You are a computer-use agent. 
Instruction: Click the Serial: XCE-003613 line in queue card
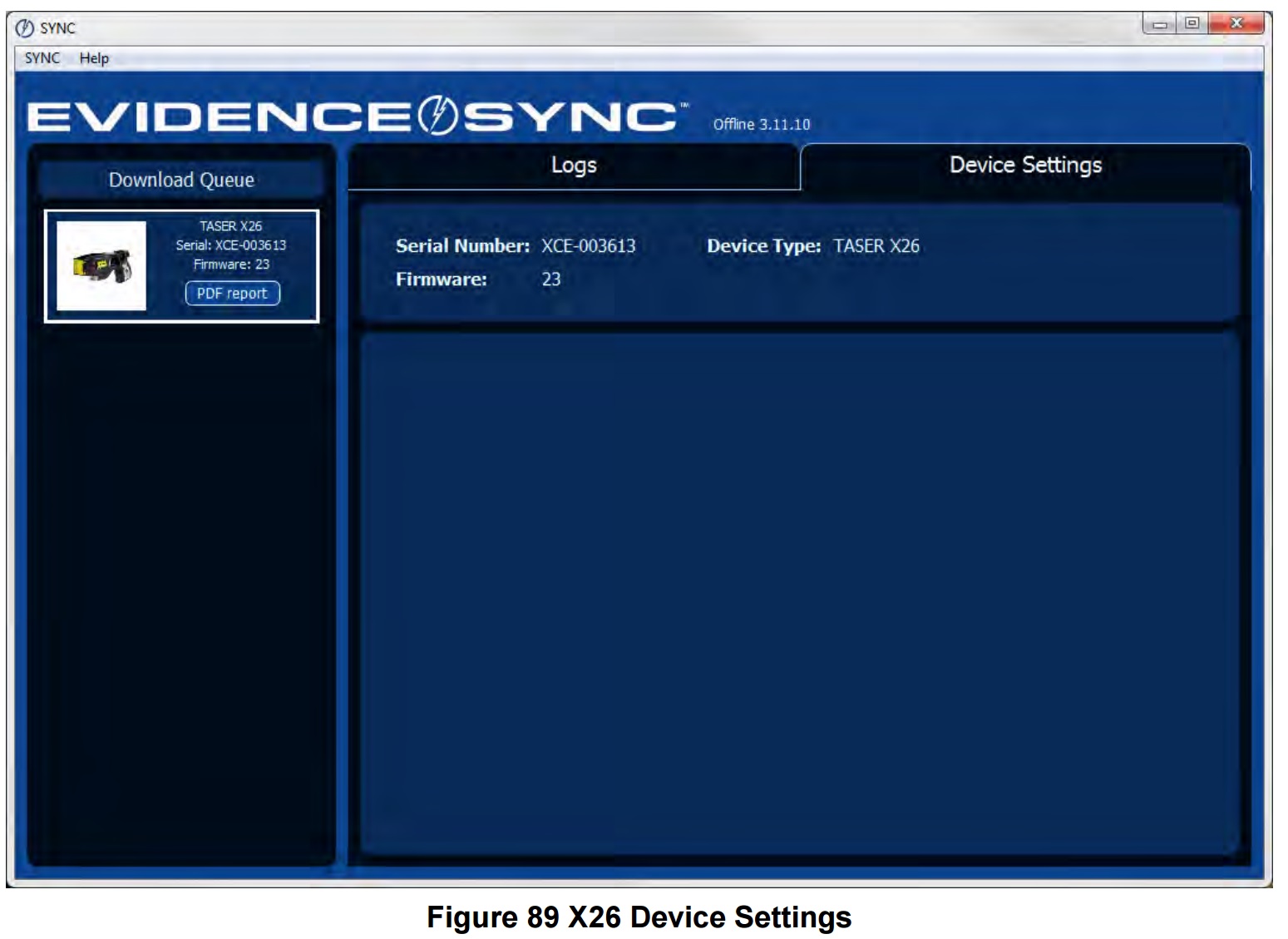230,245
